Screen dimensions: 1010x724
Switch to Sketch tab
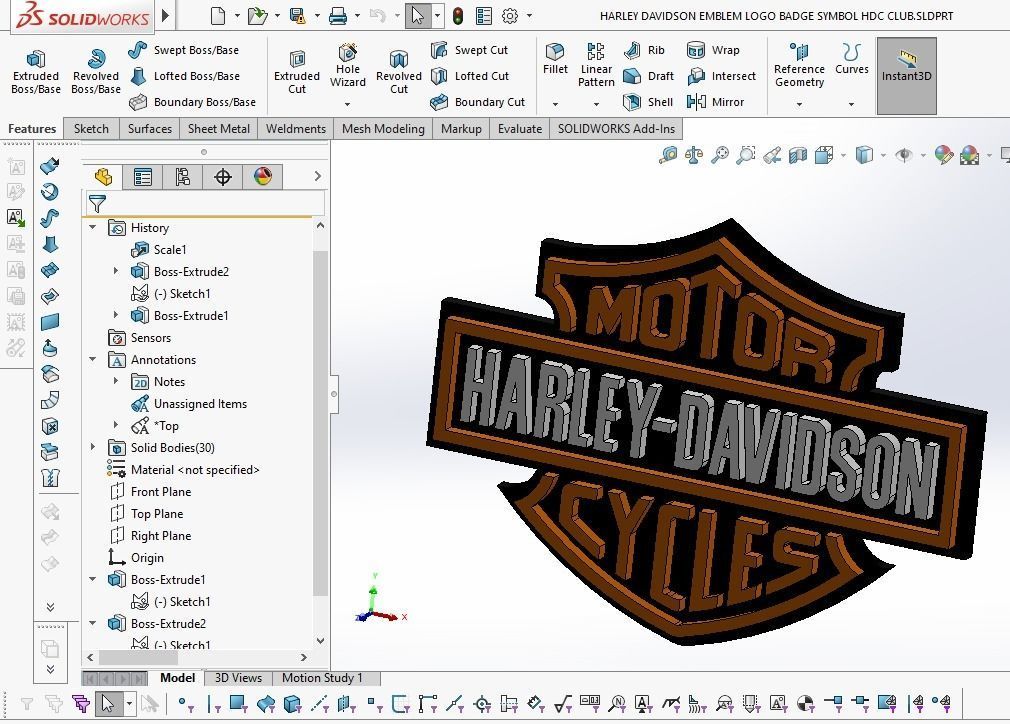(x=91, y=129)
